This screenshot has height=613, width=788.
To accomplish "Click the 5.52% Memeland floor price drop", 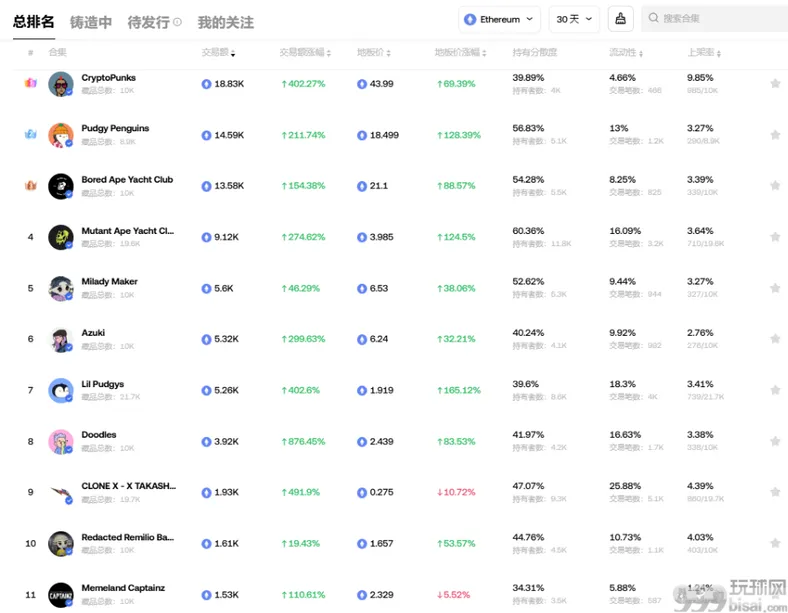I will pos(453,595).
